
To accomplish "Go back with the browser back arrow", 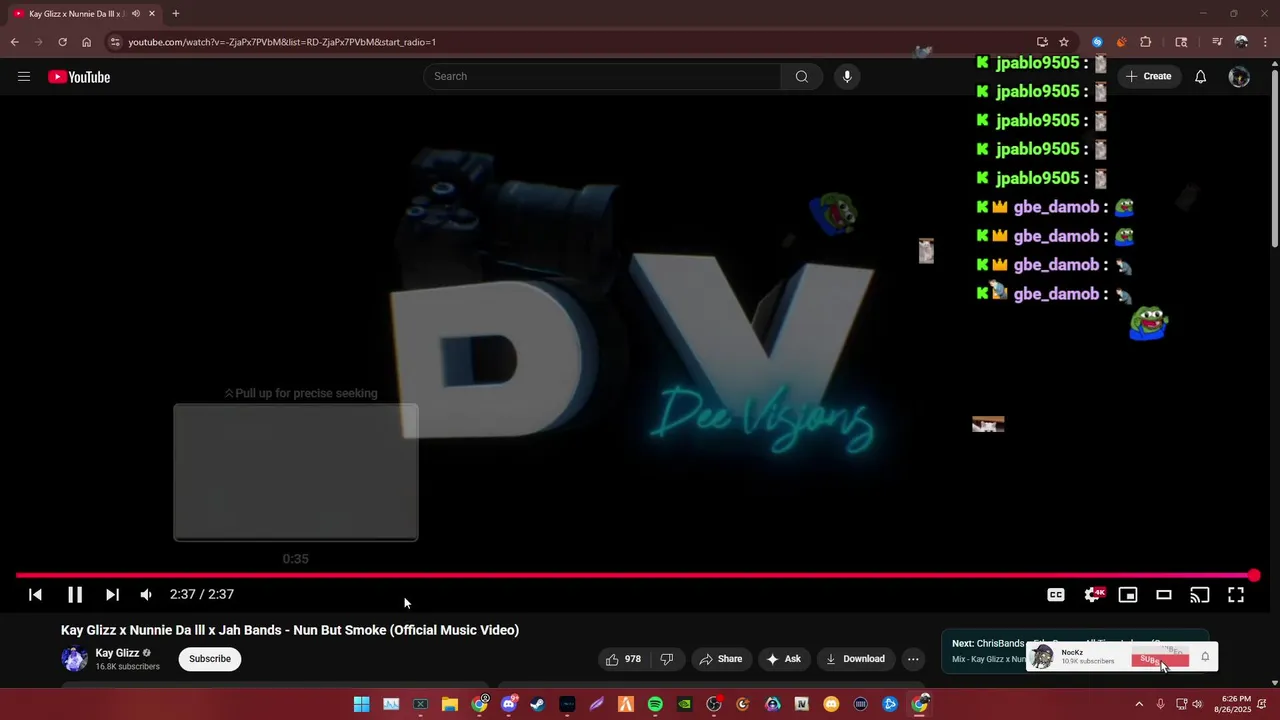I will coord(14,42).
